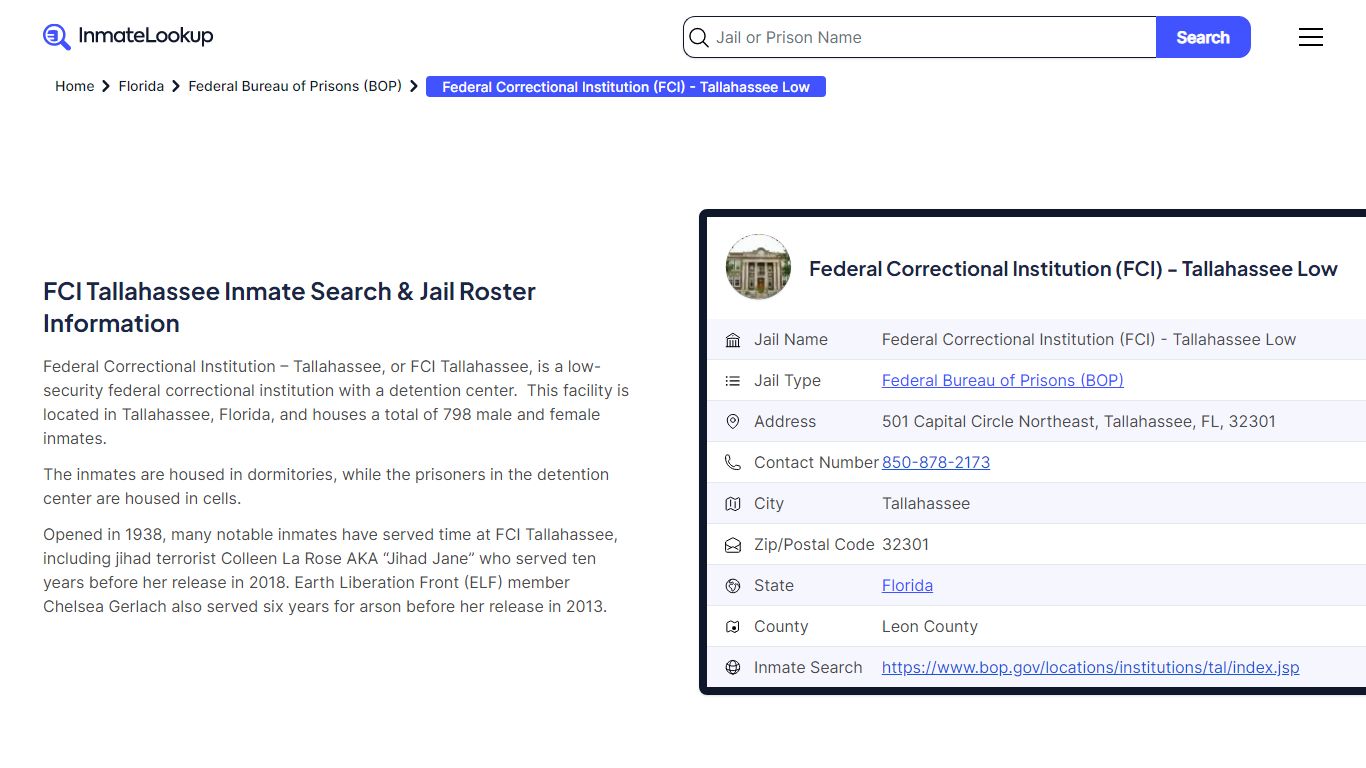Click the County icon

pos(733,627)
